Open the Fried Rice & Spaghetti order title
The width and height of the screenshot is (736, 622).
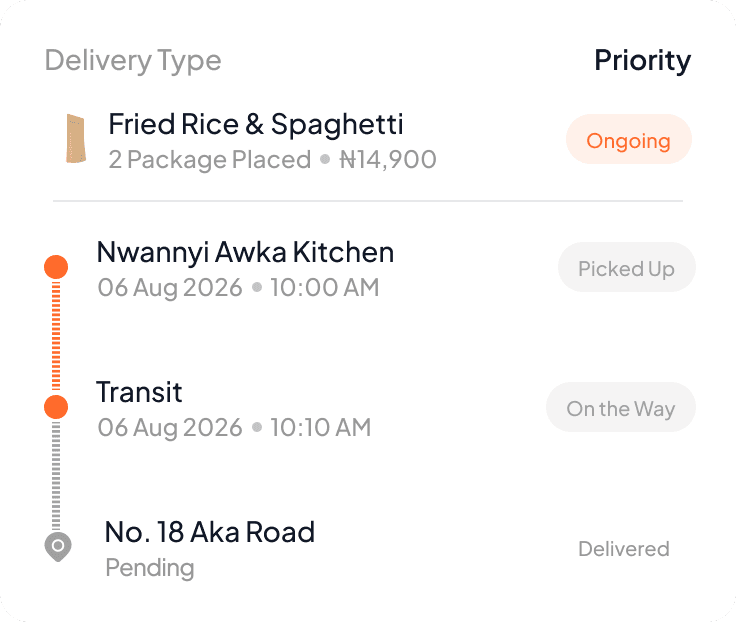[256, 124]
